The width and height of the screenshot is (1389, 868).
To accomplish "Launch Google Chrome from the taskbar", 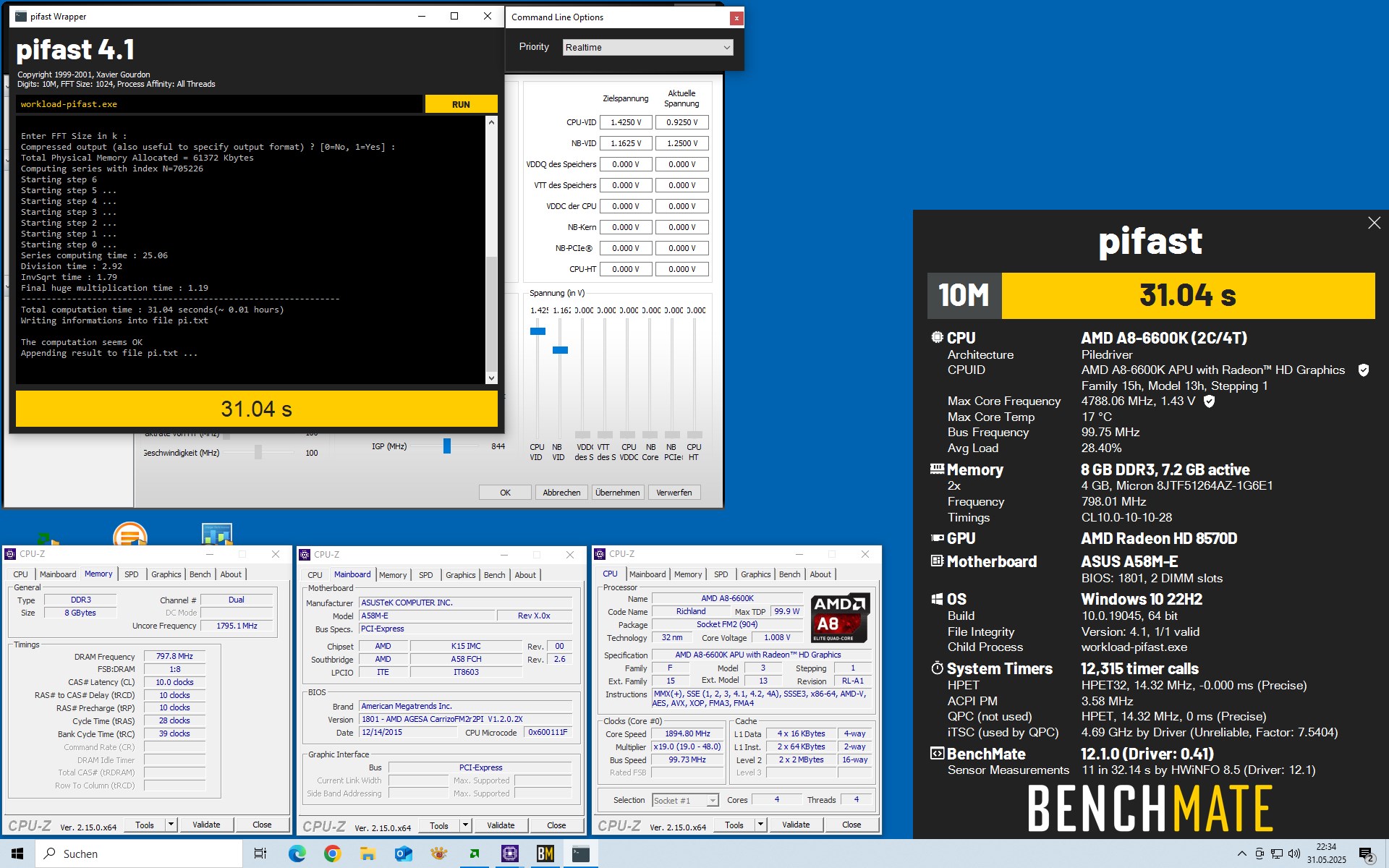I will pyautogui.click(x=332, y=854).
